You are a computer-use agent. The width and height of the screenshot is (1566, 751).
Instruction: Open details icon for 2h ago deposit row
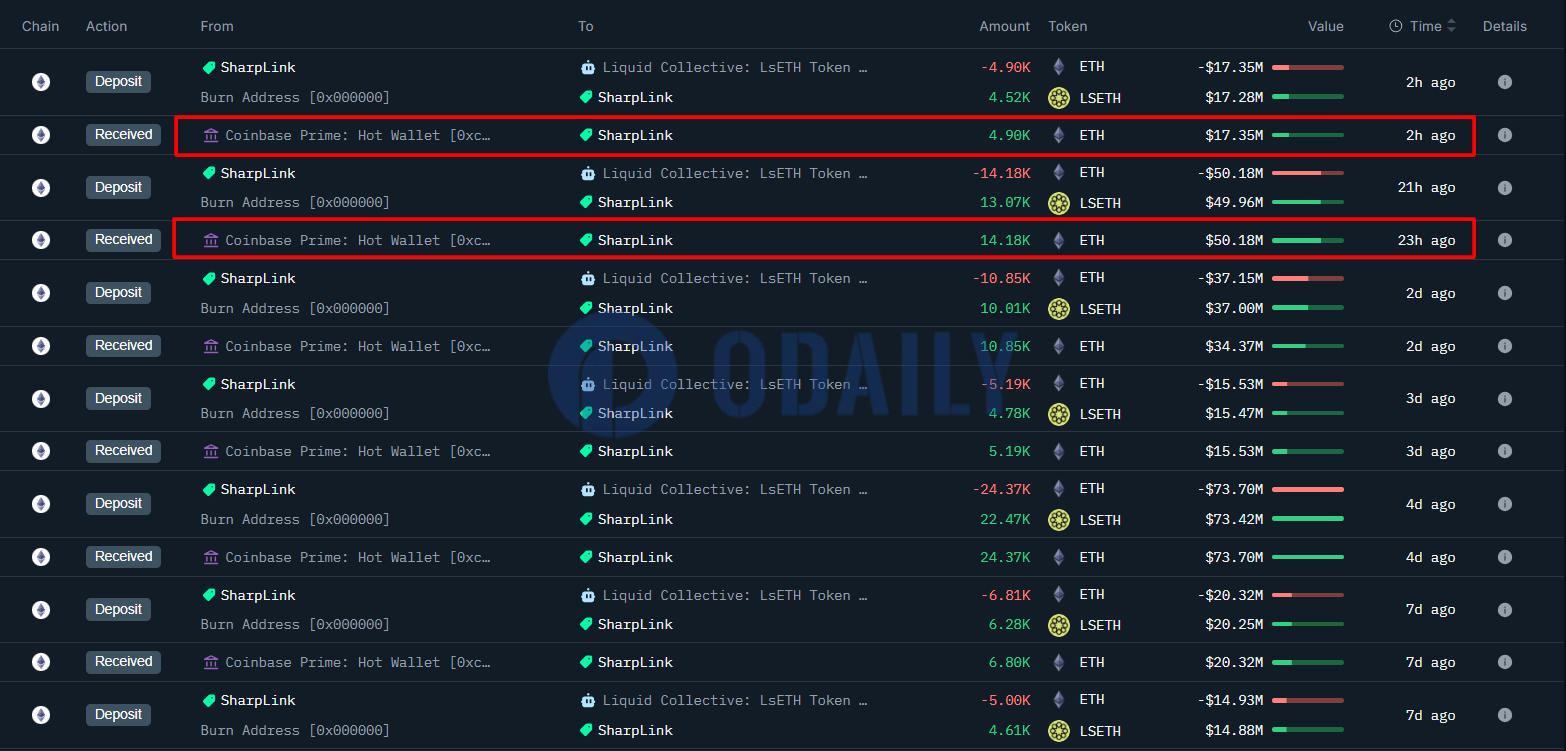1504,82
